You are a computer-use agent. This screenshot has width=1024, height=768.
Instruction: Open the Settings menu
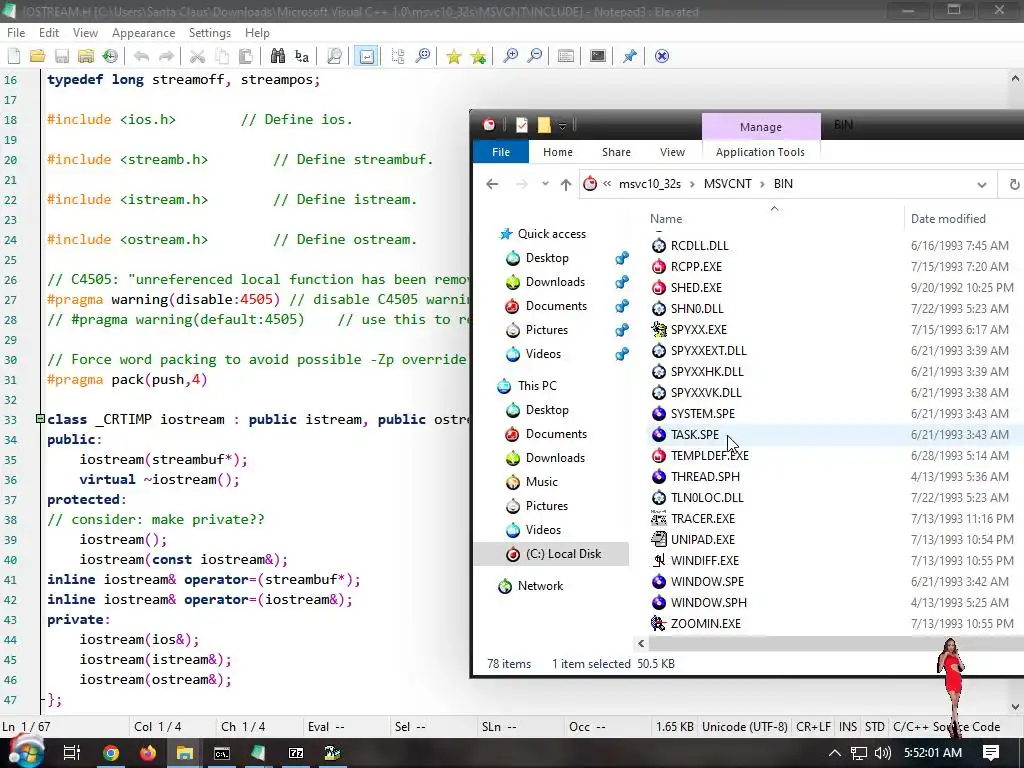pos(210,33)
